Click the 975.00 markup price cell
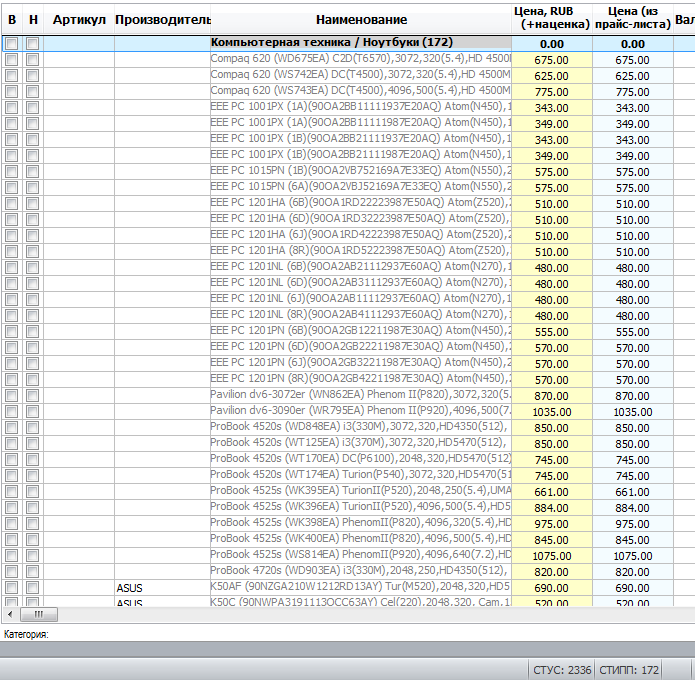The image size is (695, 680). [552, 524]
